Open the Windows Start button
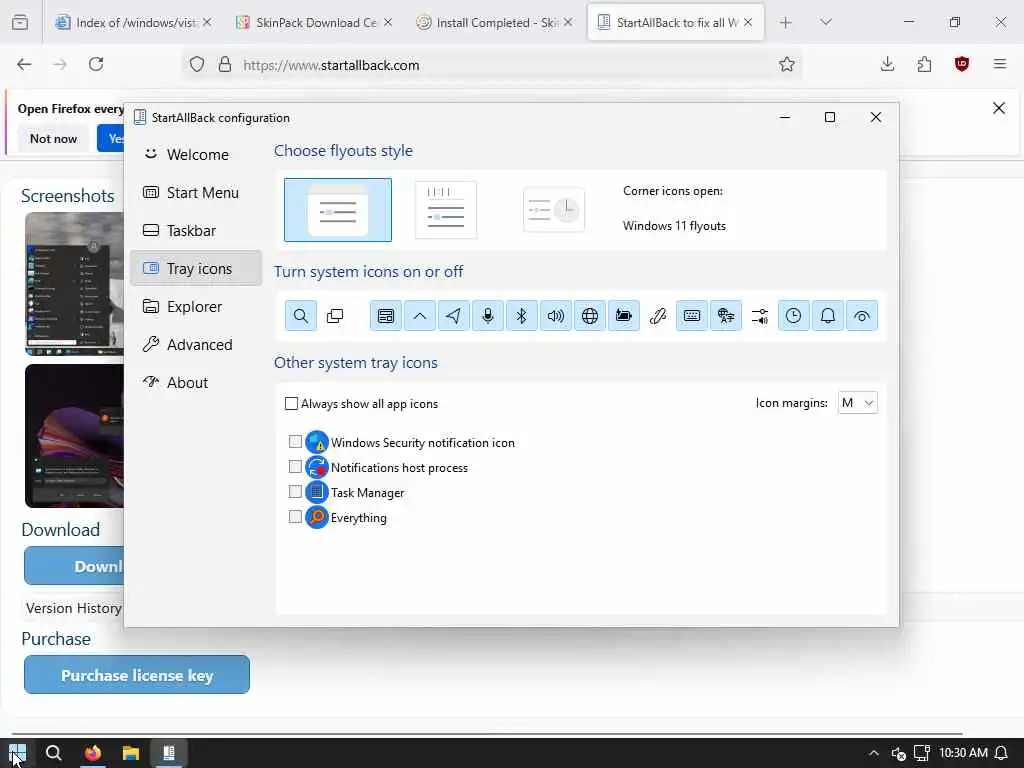 pyautogui.click(x=18, y=753)
